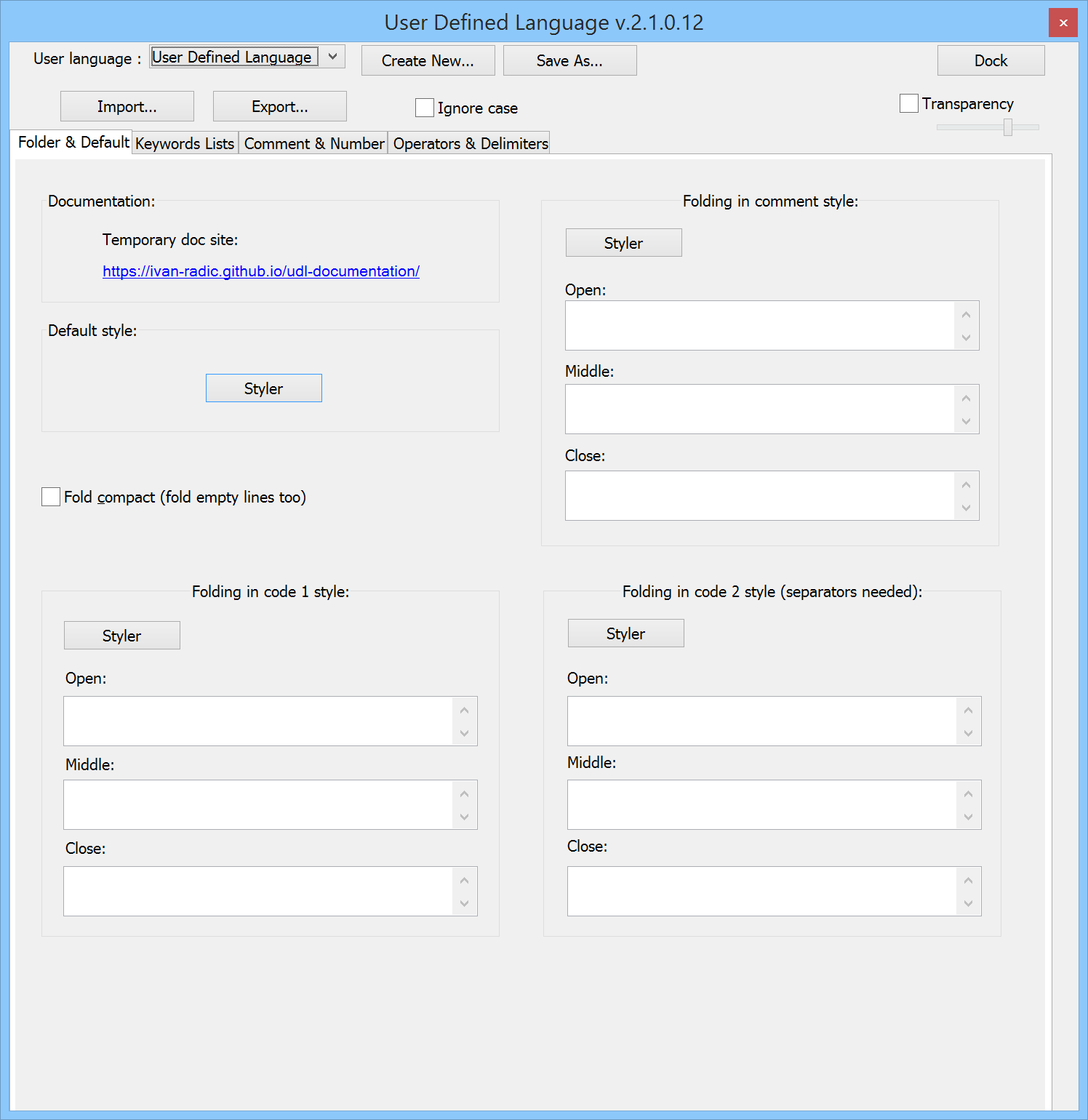The image size is (1088, 1120).
Task: Click Styler under Folding in code 2 style
Action: (625, 633)
